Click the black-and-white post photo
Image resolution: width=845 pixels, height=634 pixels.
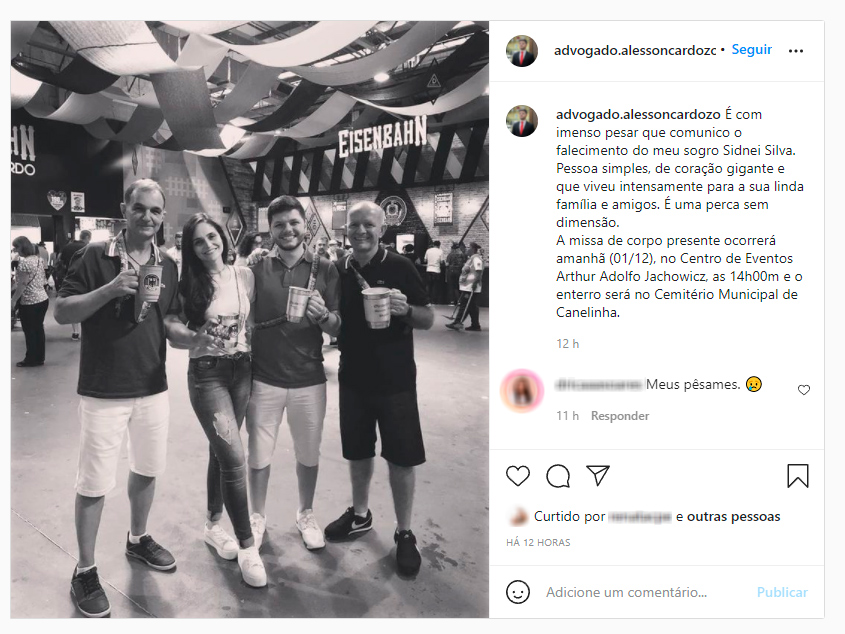coord(250,319)
